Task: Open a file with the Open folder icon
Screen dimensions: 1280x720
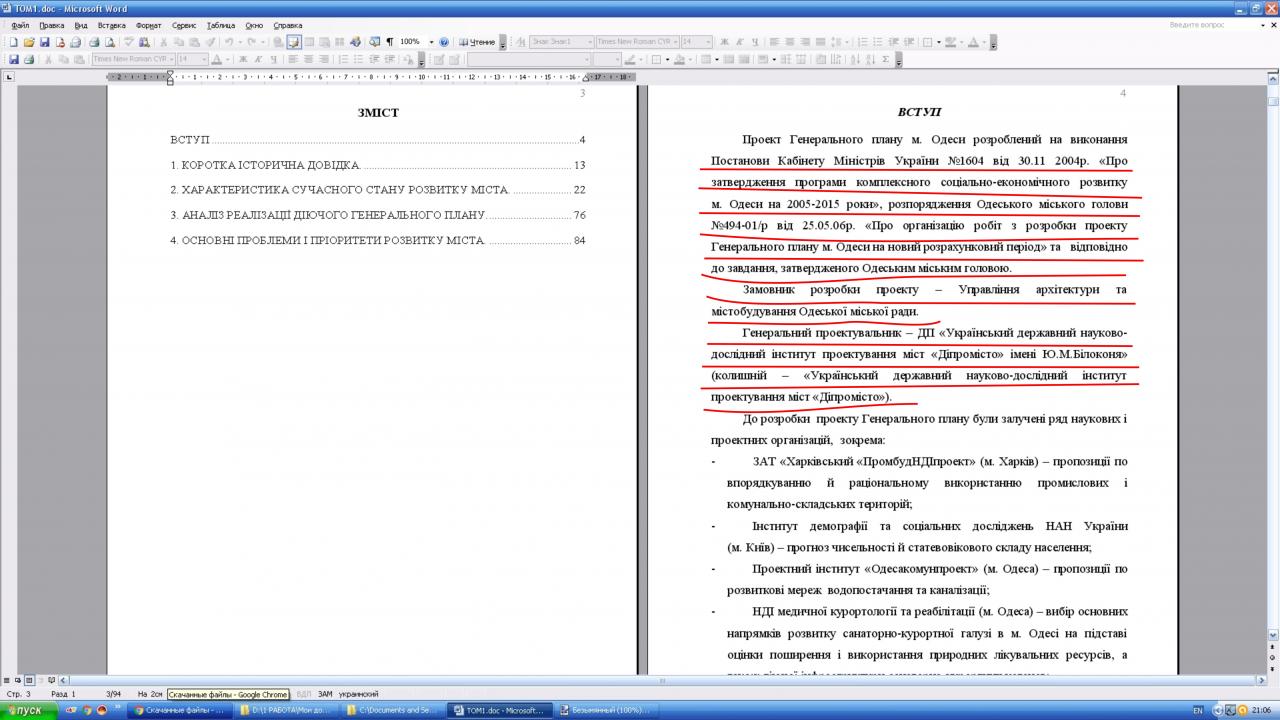Action: coord(29,42)
